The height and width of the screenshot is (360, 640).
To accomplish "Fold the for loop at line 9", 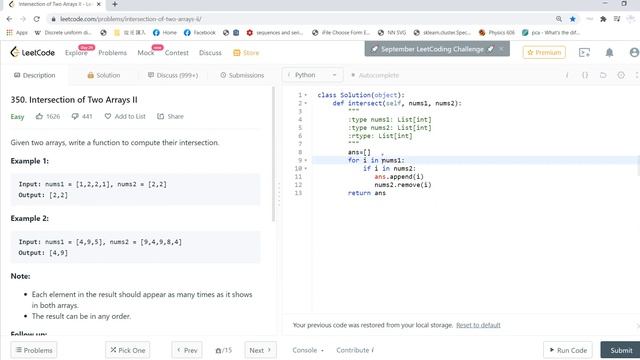I will click(x=306, y=160).
